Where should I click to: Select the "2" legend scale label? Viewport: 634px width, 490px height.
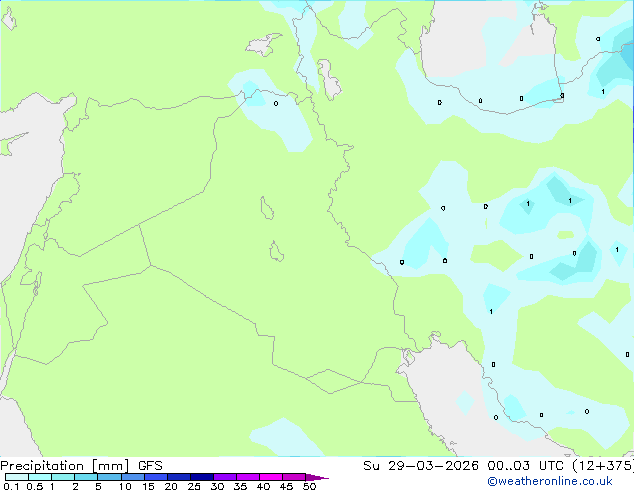coord(75,486)
